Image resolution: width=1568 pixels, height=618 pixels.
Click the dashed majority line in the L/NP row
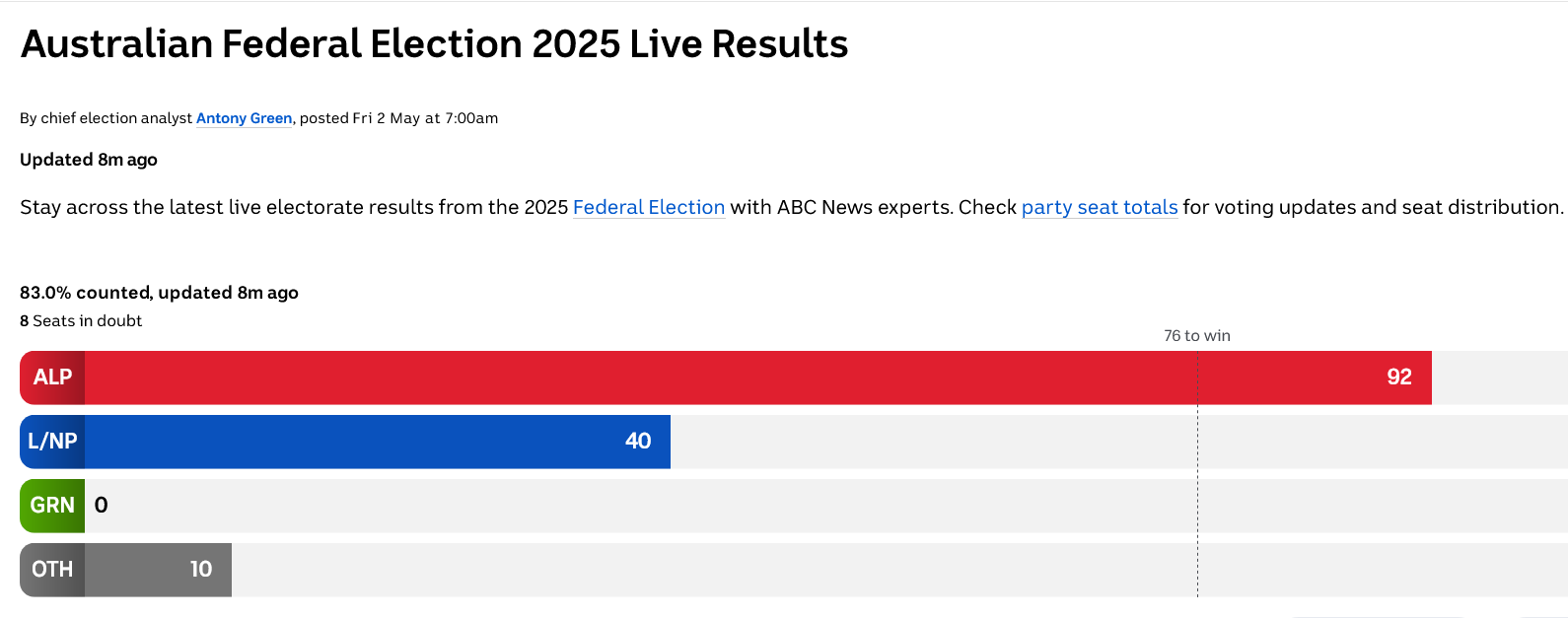click(1197, 442)
